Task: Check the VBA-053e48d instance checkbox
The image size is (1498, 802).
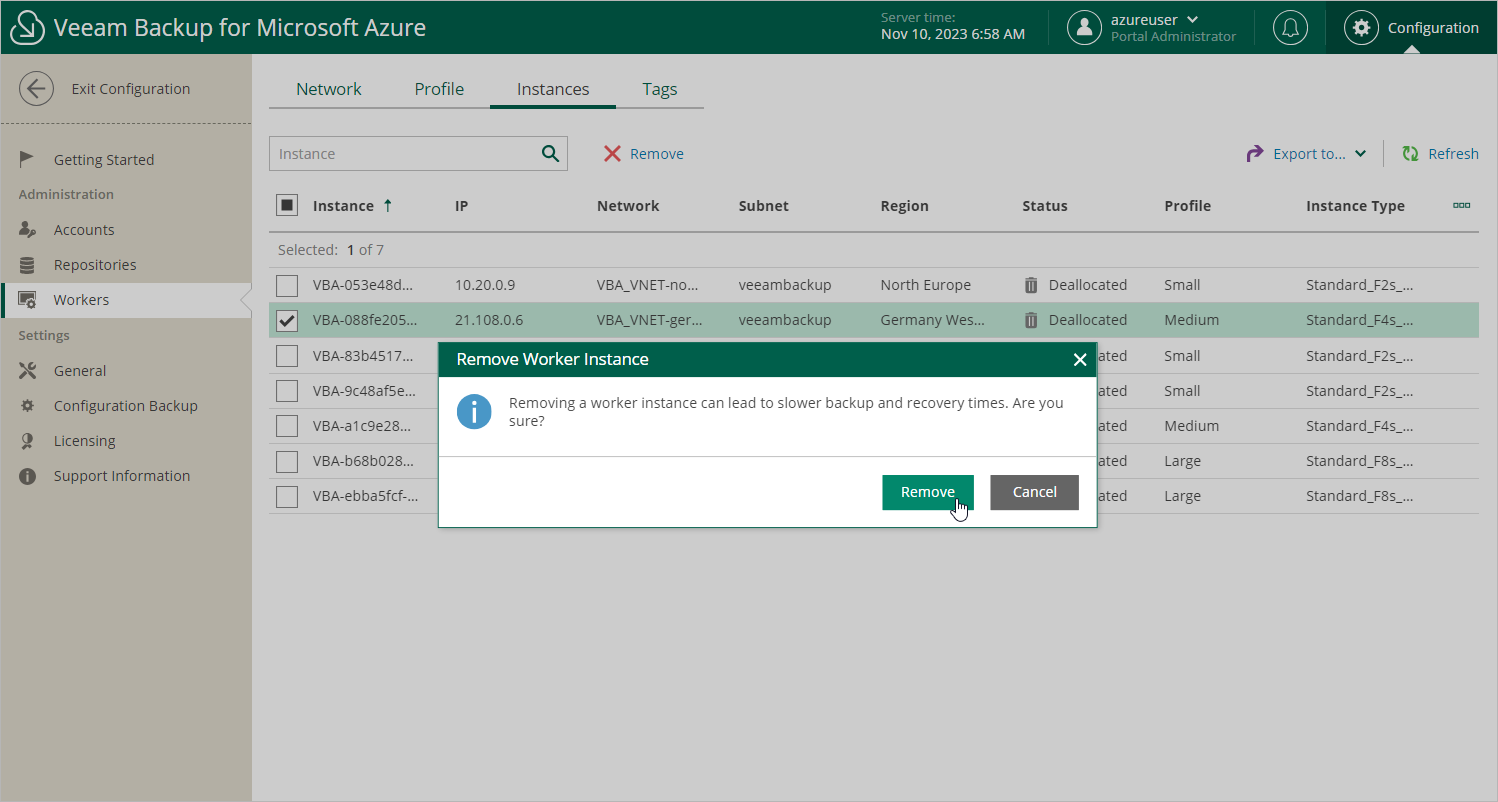Action: 287,285
